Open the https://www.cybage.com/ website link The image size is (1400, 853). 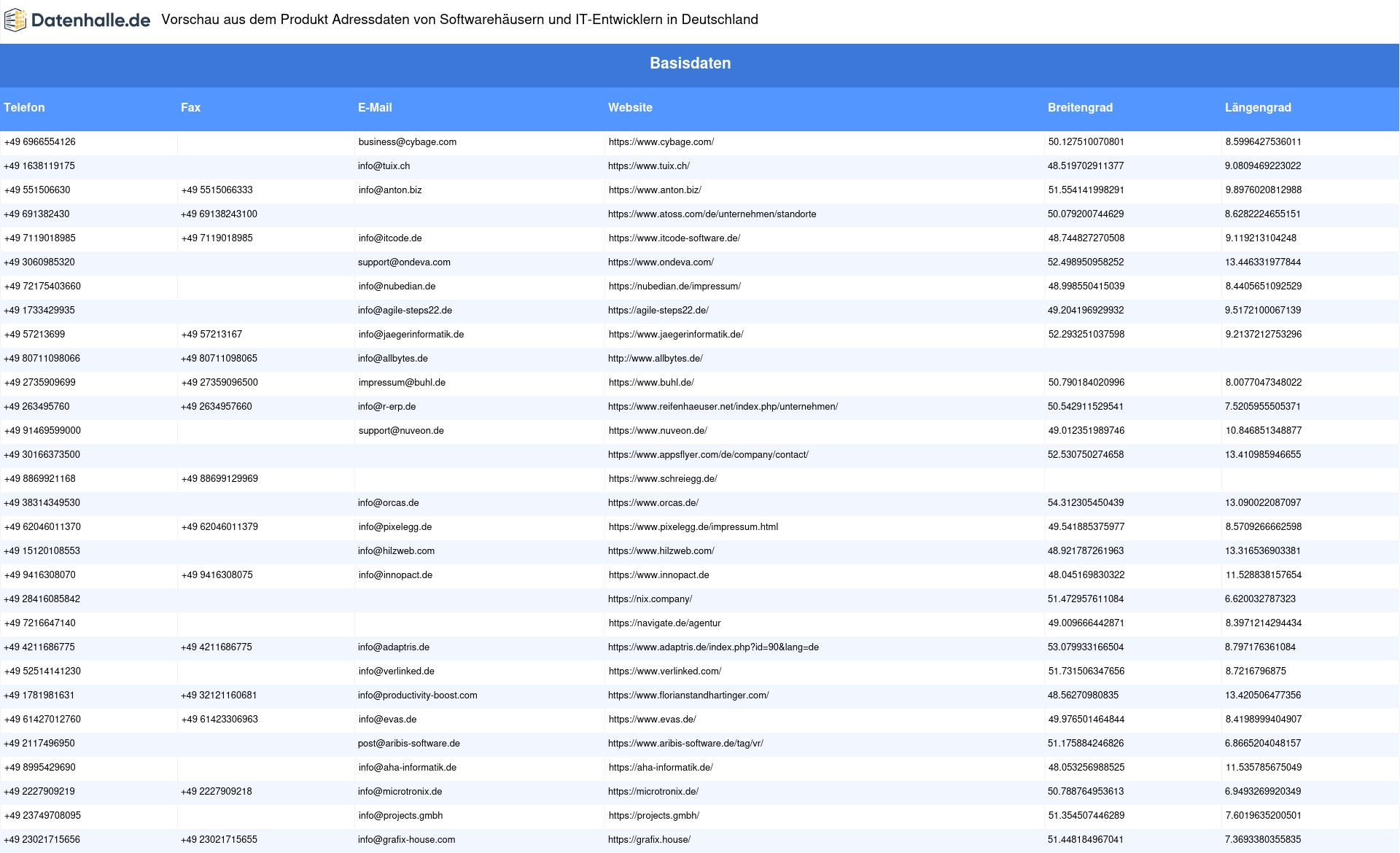(661, 142)
